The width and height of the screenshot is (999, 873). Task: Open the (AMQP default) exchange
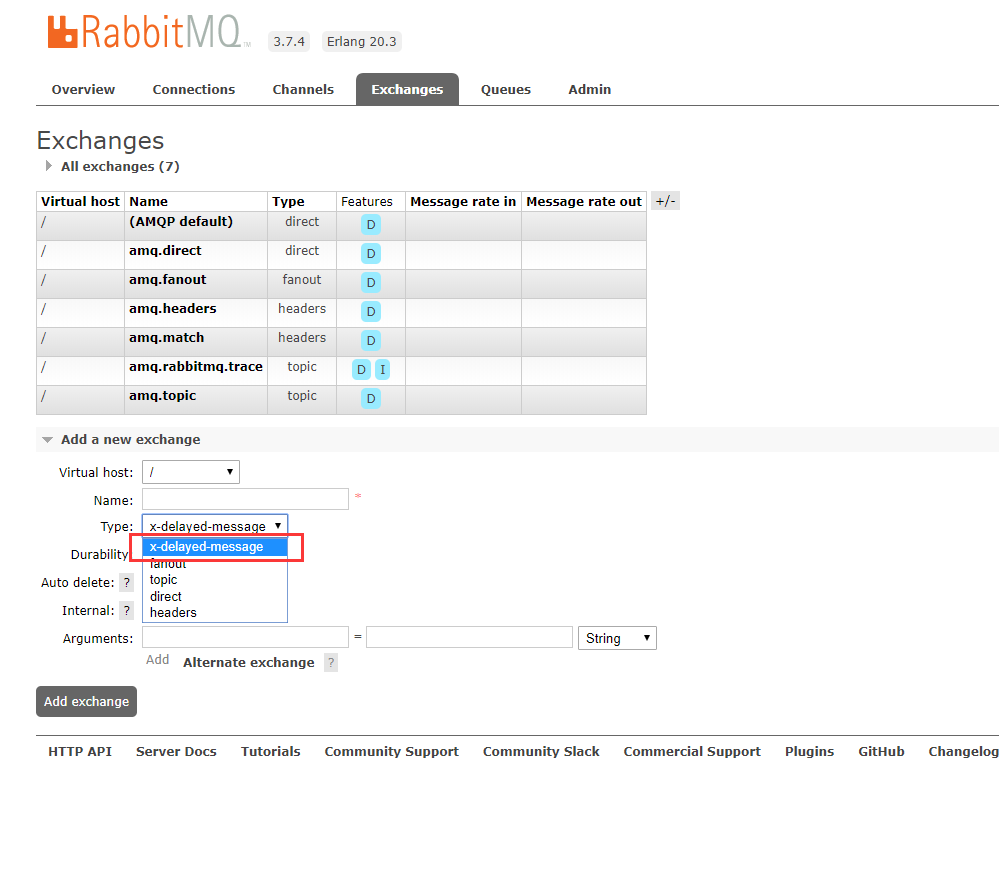[x=181, y=222]
